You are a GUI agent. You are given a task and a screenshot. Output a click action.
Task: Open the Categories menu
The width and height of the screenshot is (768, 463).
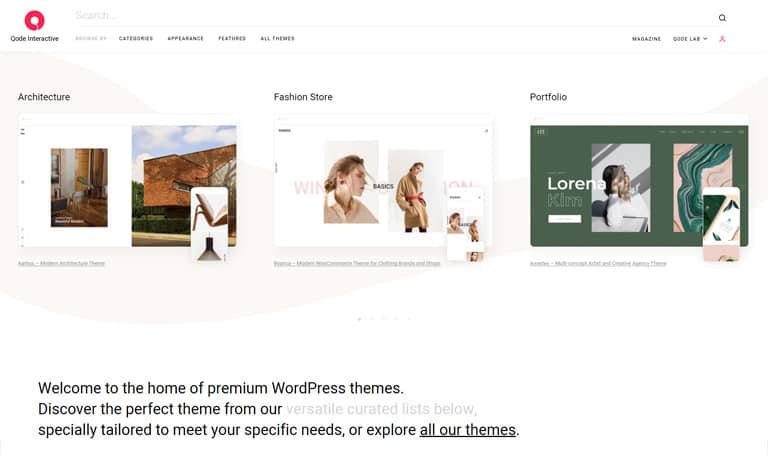tap(136, 39)
